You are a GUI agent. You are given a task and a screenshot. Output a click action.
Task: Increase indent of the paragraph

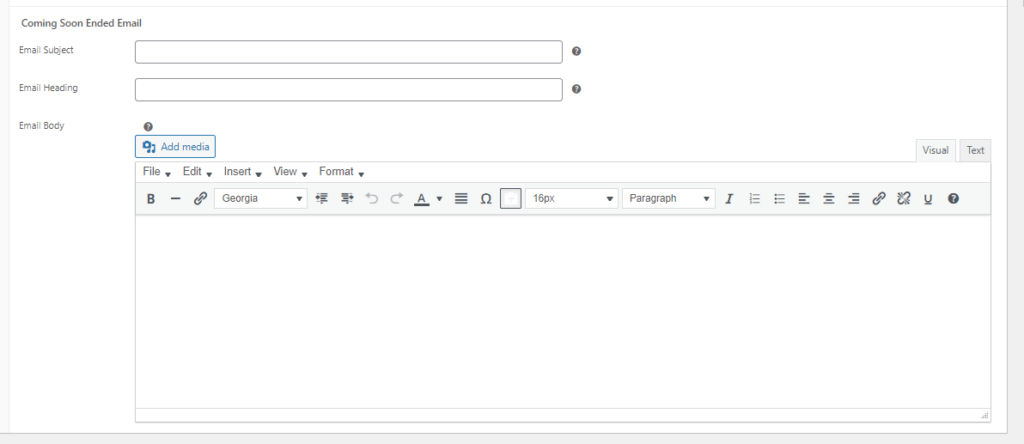347,198
